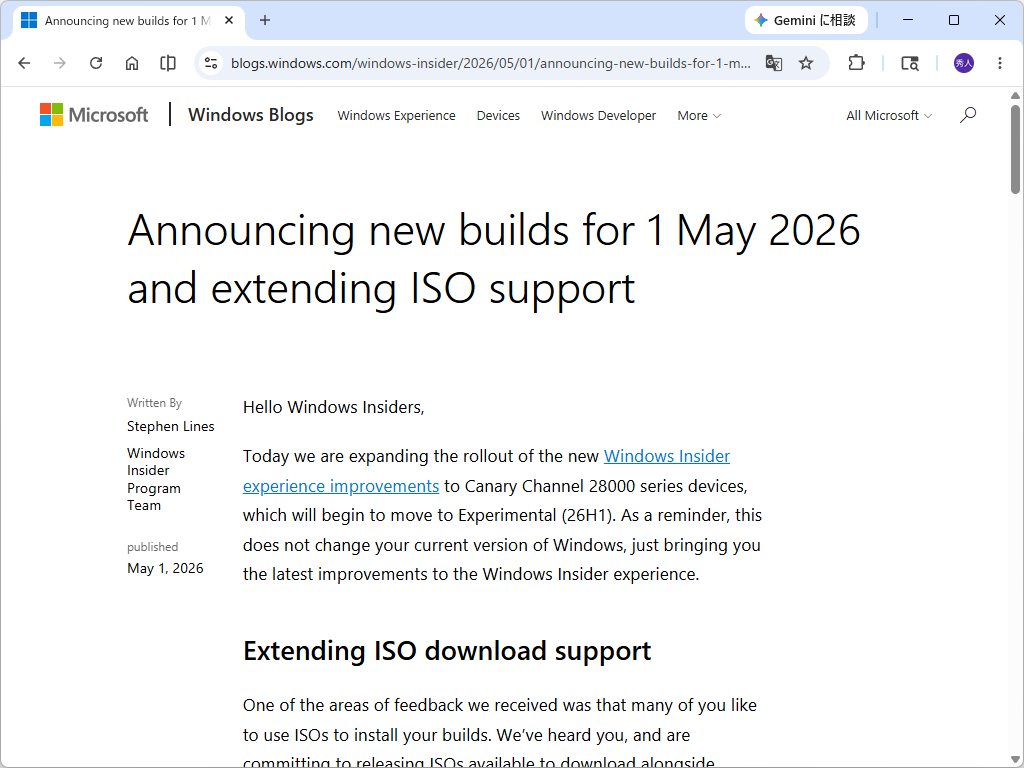Click the Microsoft logo
The image size is (1024, 768).
pos(94,115)
